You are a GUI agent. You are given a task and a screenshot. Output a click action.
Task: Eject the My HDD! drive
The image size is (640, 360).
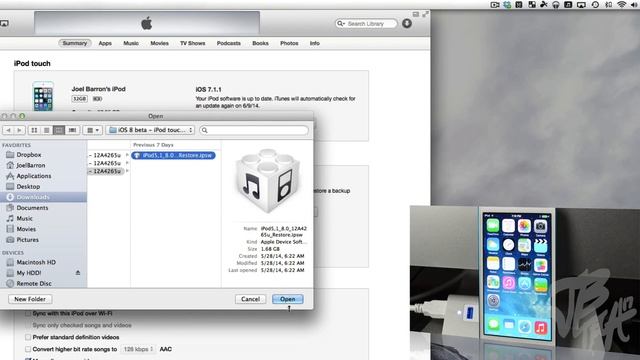click(78, 273)
